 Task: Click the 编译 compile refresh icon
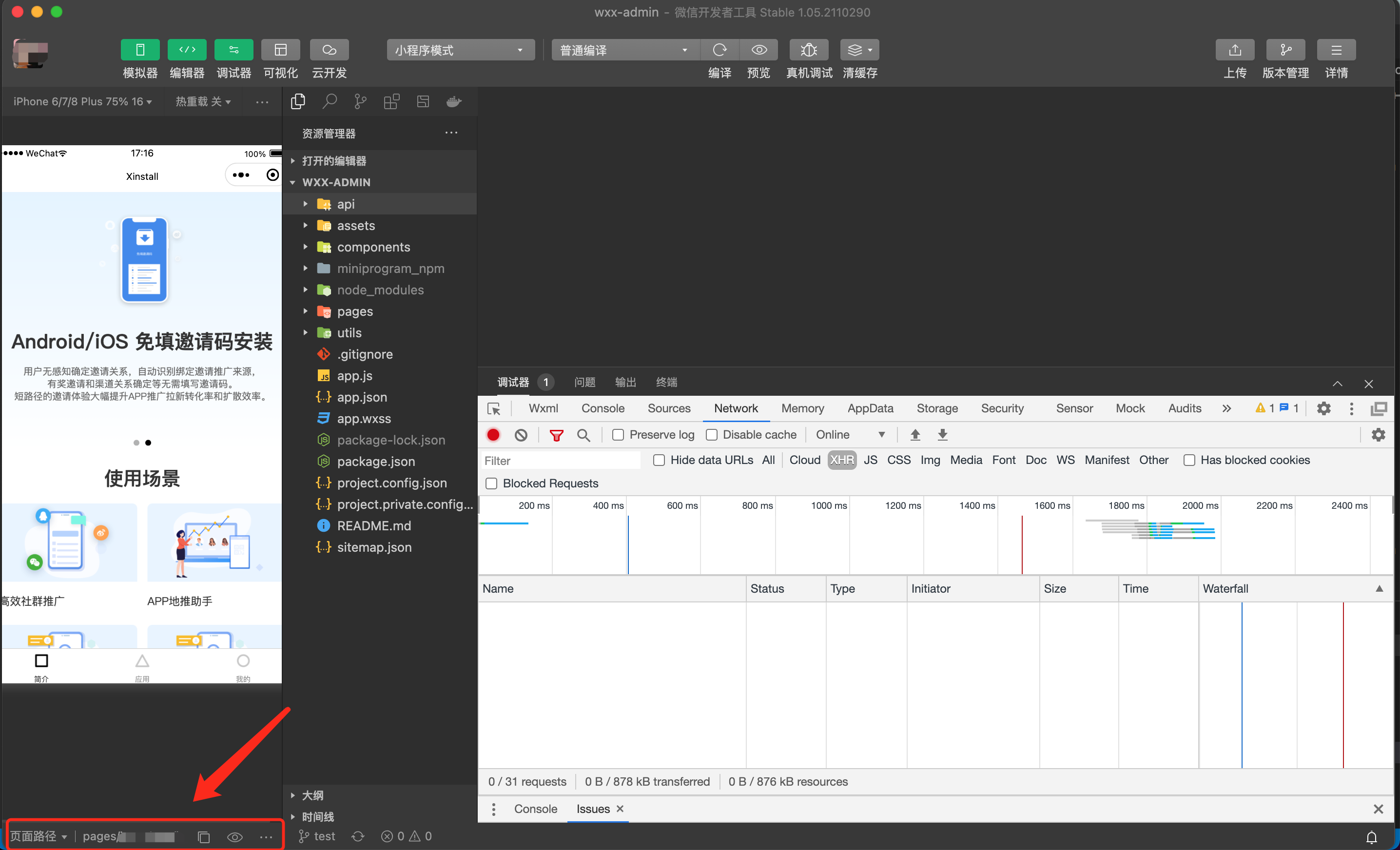(719, 50)
